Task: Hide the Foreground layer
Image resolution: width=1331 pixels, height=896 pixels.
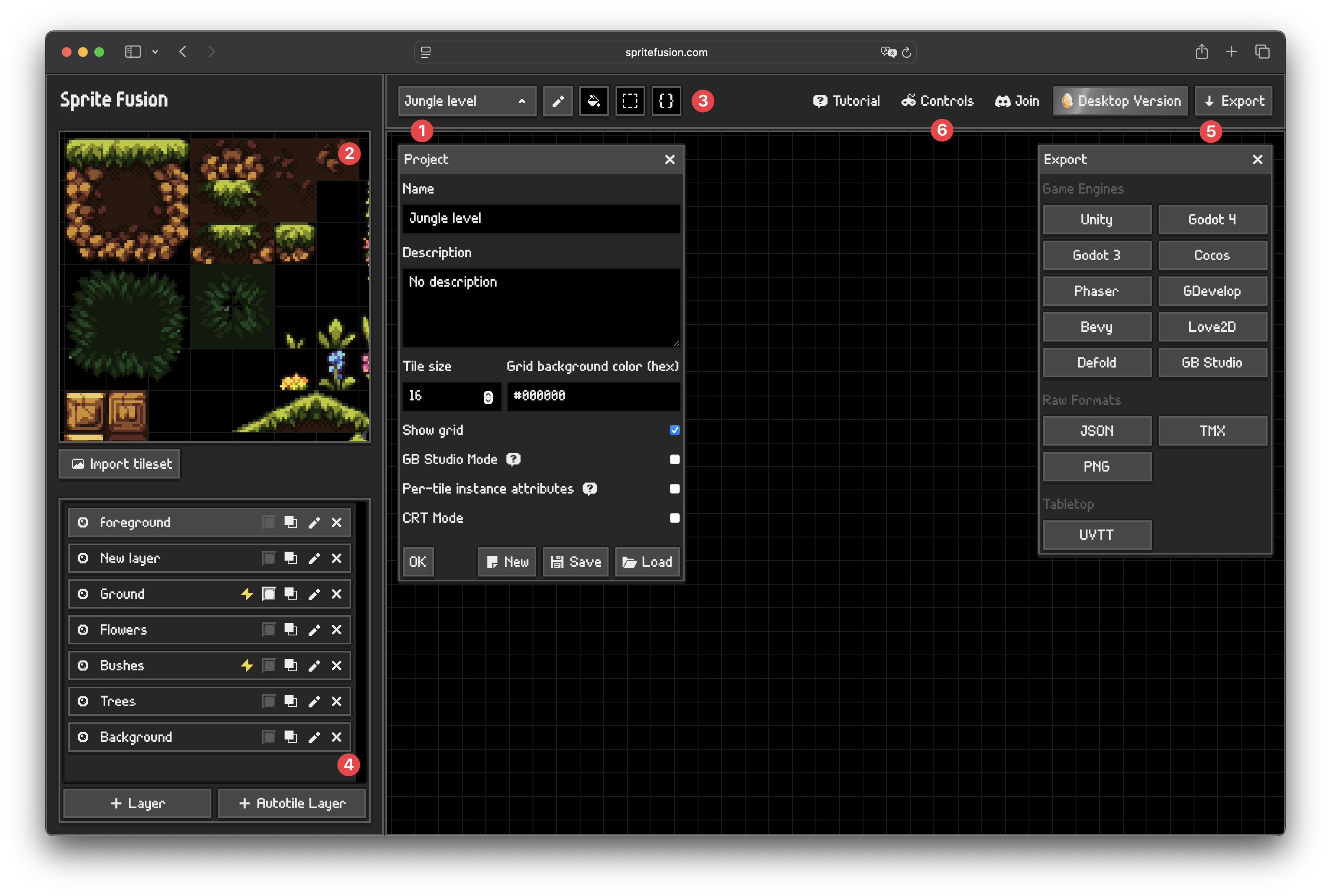Action: point(83,522)
